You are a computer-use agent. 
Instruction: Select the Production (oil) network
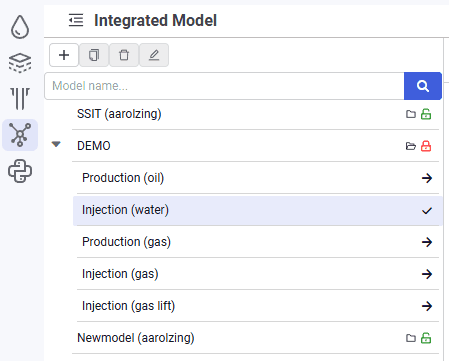click(x=258, y=178)
